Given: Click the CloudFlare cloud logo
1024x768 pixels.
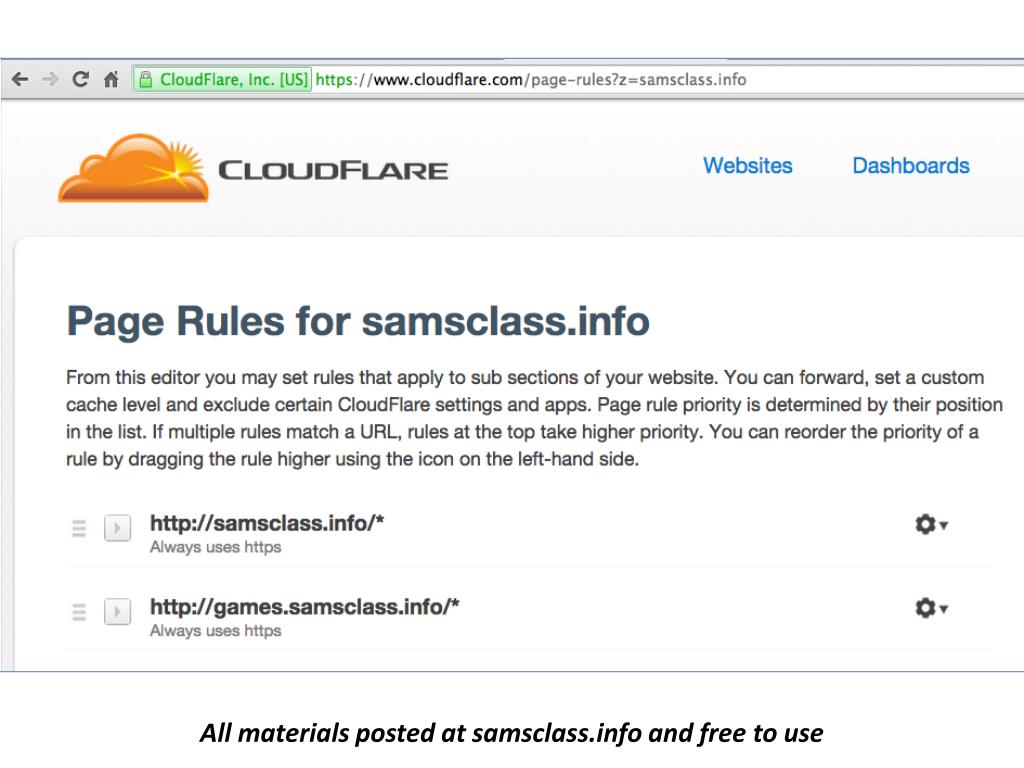Looking at the screenshot, I should (x=134, y=168).
